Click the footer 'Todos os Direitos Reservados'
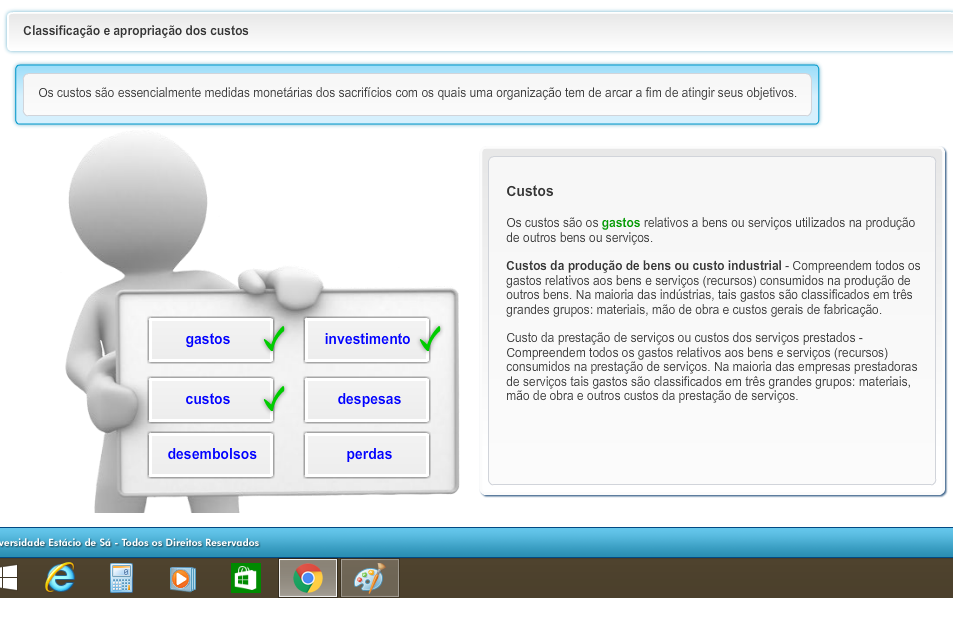The image size is (953, 617). pos(190,542)
